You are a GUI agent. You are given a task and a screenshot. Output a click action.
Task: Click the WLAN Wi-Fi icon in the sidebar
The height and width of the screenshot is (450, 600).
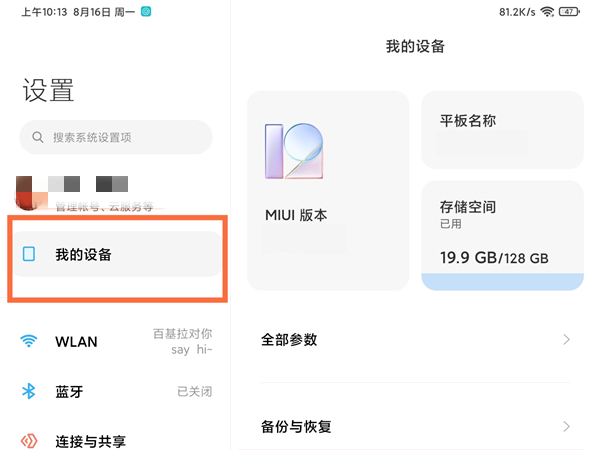click(x=29, y=341)
